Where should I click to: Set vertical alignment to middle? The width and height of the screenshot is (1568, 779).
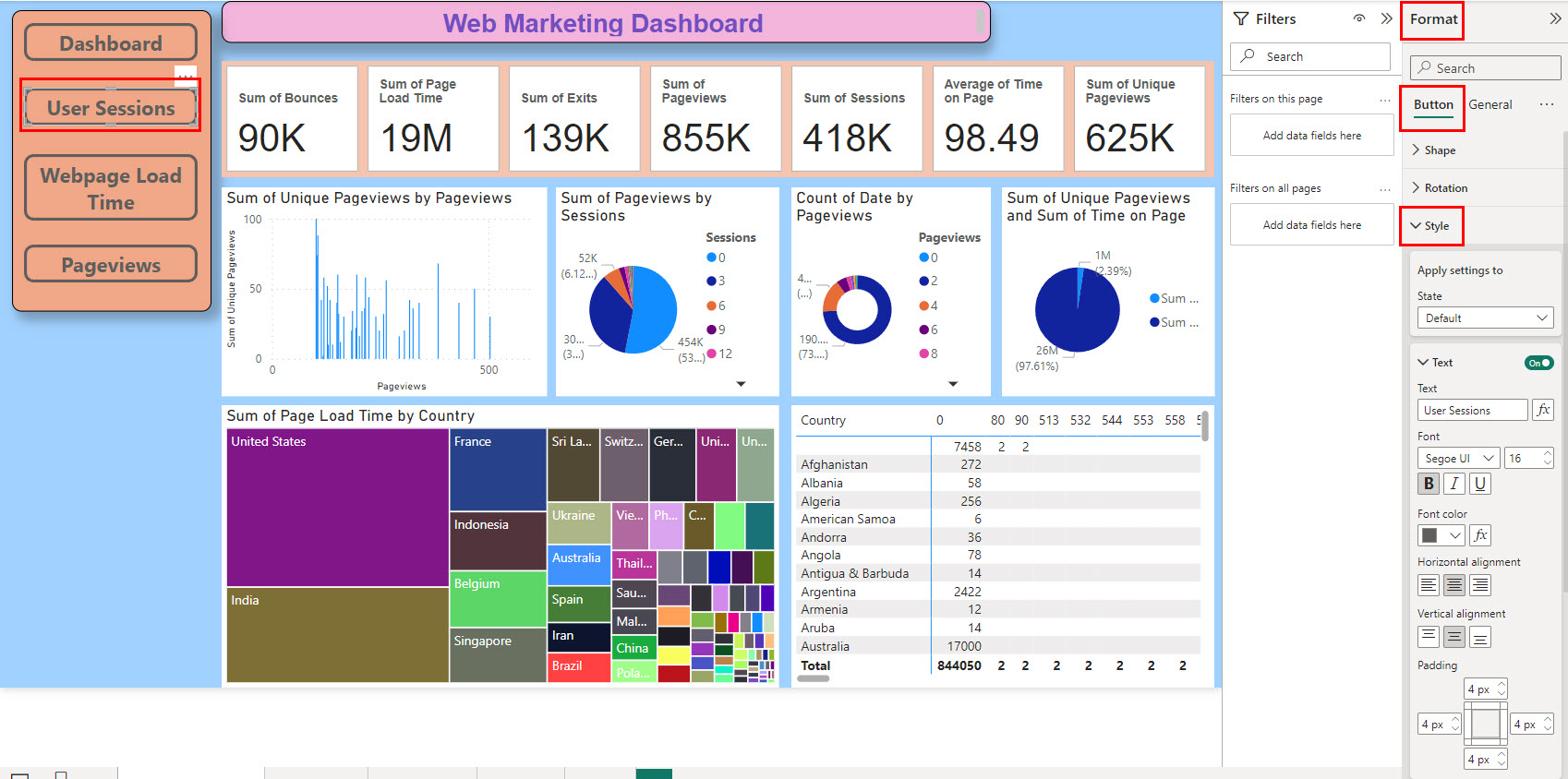pos(1454,637)
